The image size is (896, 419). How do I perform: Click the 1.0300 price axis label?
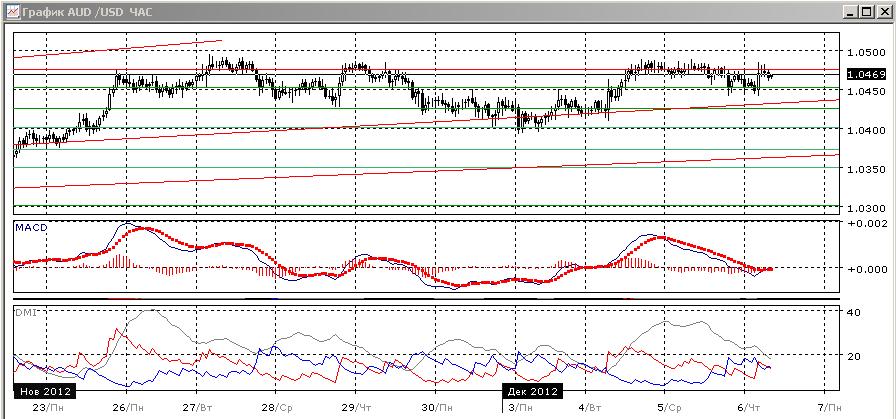point(866,207)
